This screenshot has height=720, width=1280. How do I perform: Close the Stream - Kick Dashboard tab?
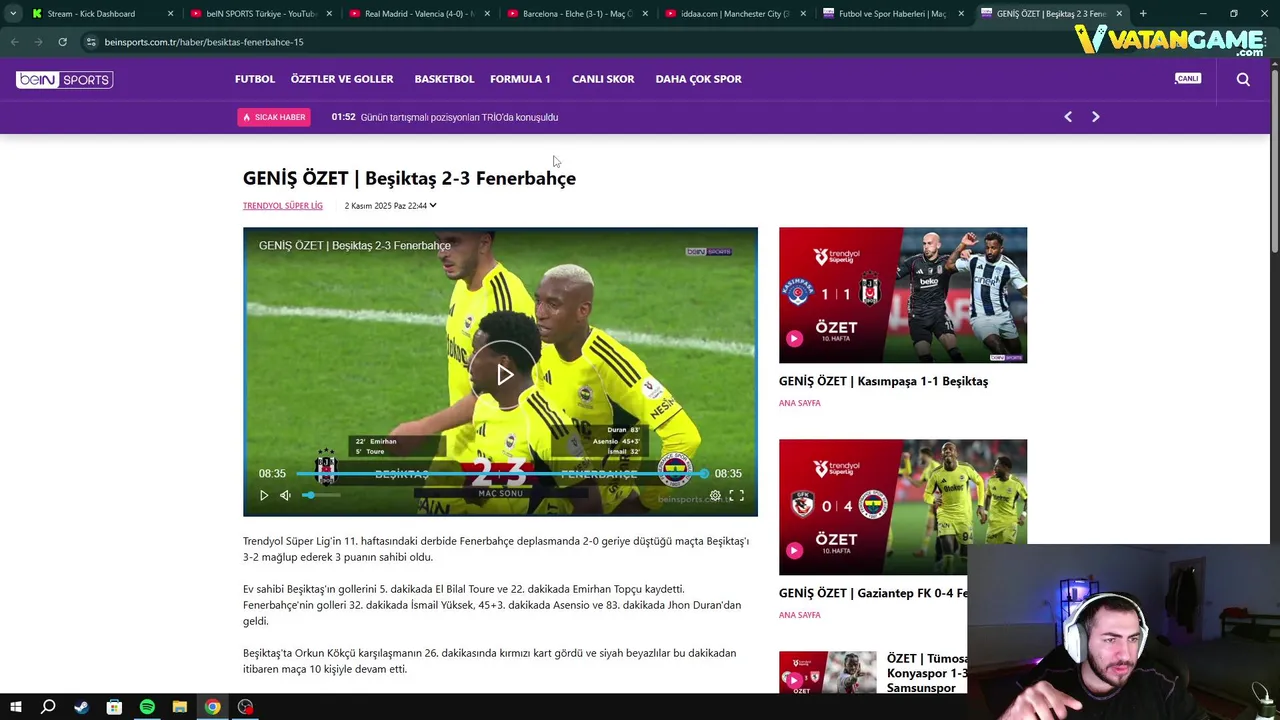click(x=170, y=14)
